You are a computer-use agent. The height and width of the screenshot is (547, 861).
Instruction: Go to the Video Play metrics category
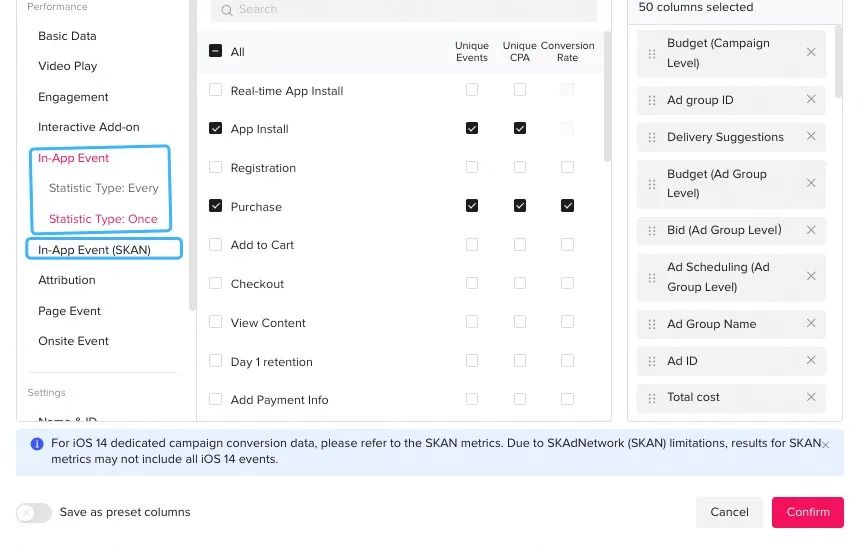click(67, 66)
